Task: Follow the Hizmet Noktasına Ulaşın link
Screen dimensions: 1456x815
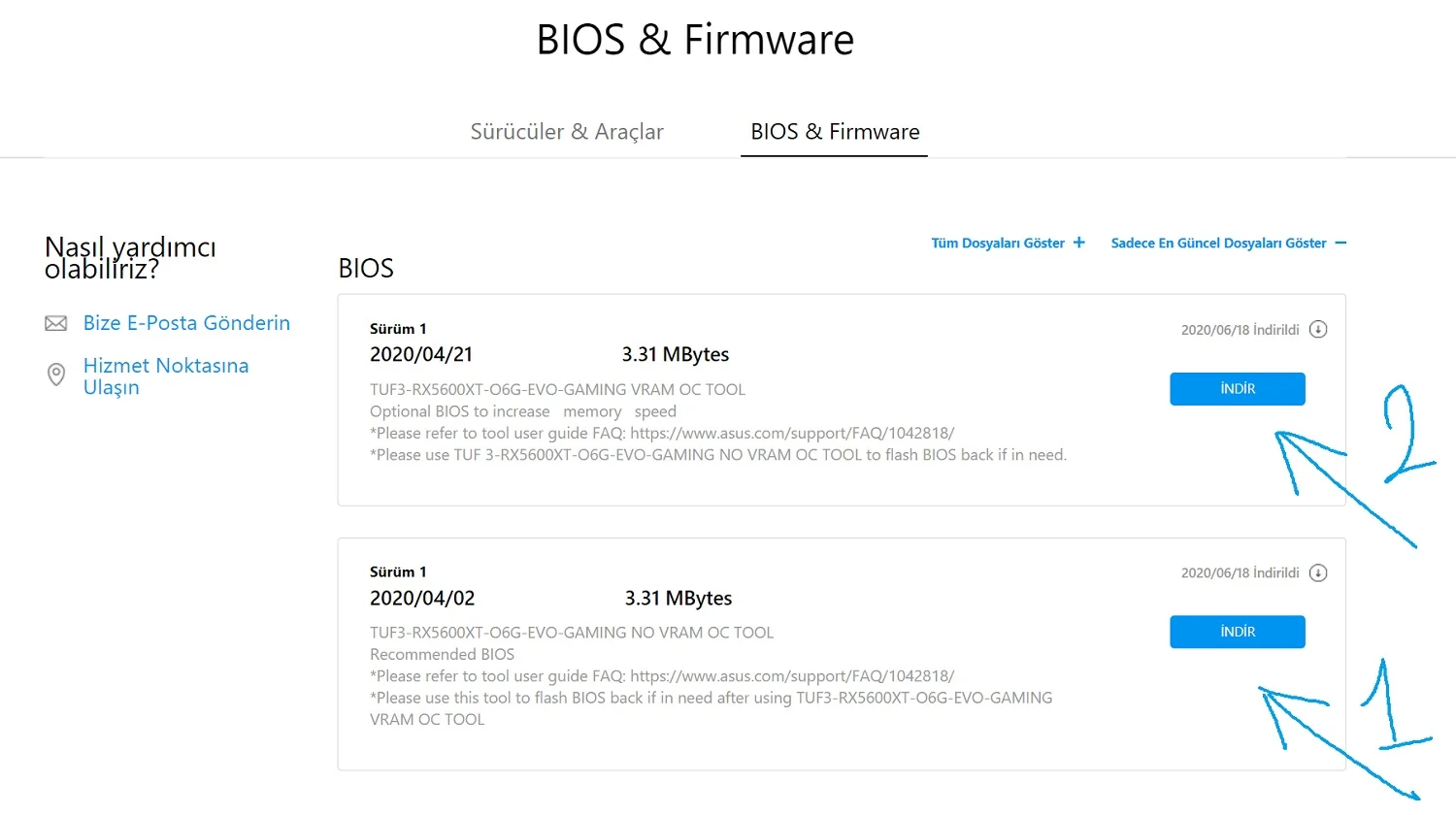Action: (x=166, y=376)
